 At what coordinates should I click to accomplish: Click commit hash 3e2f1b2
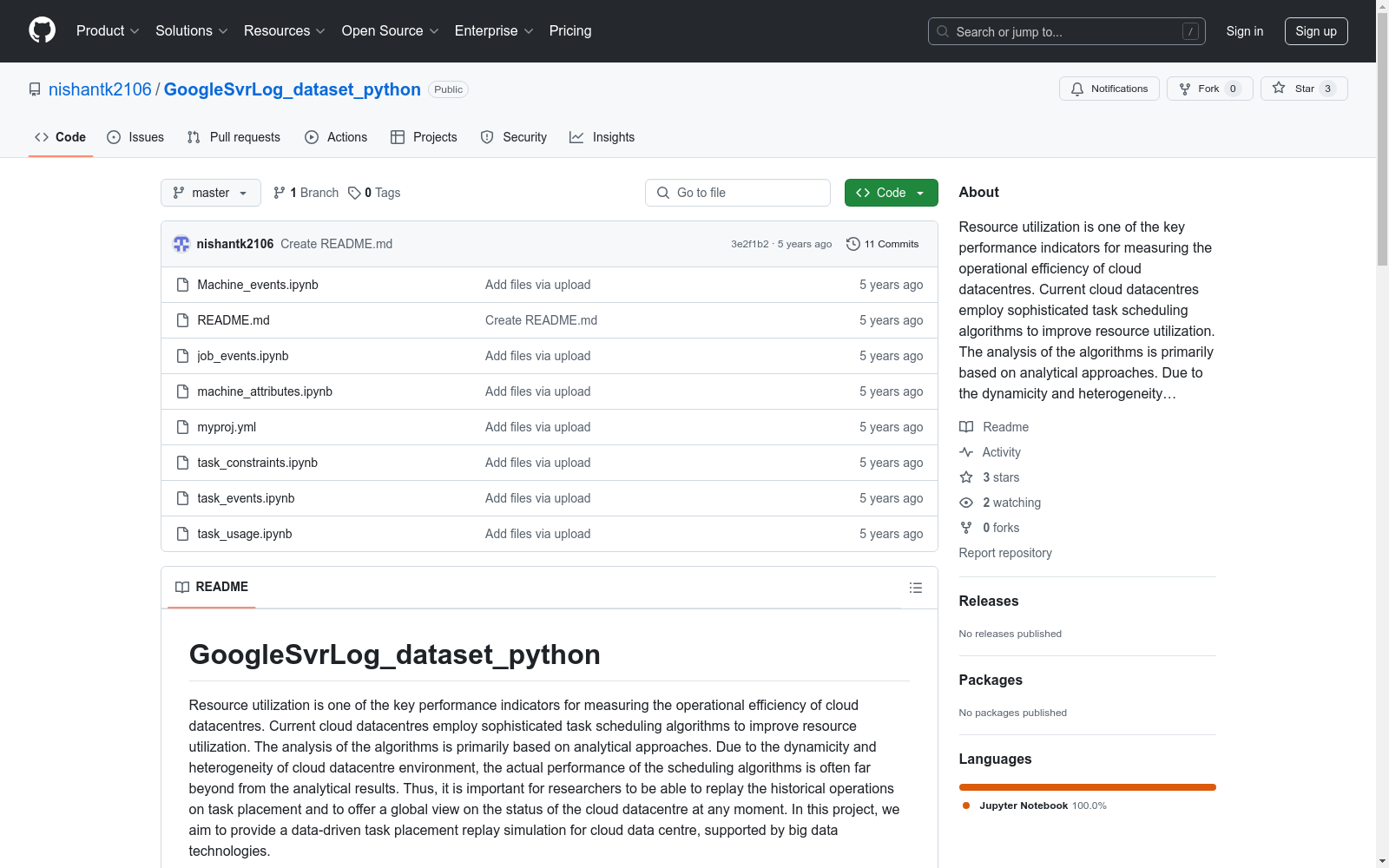(x=750, y=244)
